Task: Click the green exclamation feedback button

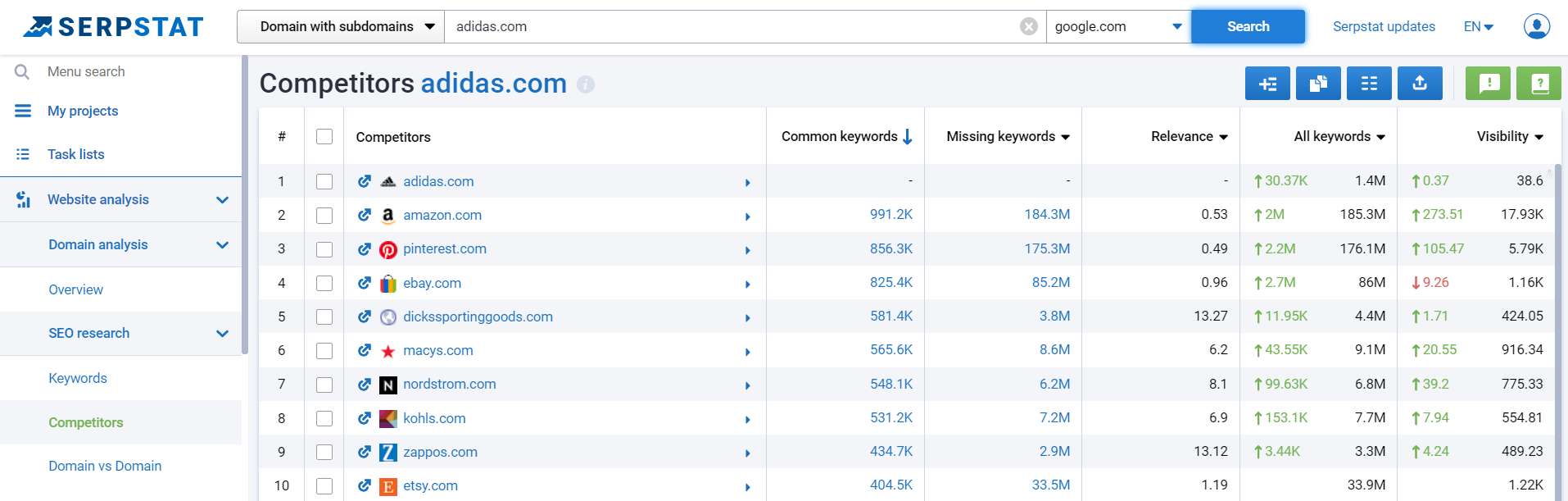Action: coord(1488,83)
